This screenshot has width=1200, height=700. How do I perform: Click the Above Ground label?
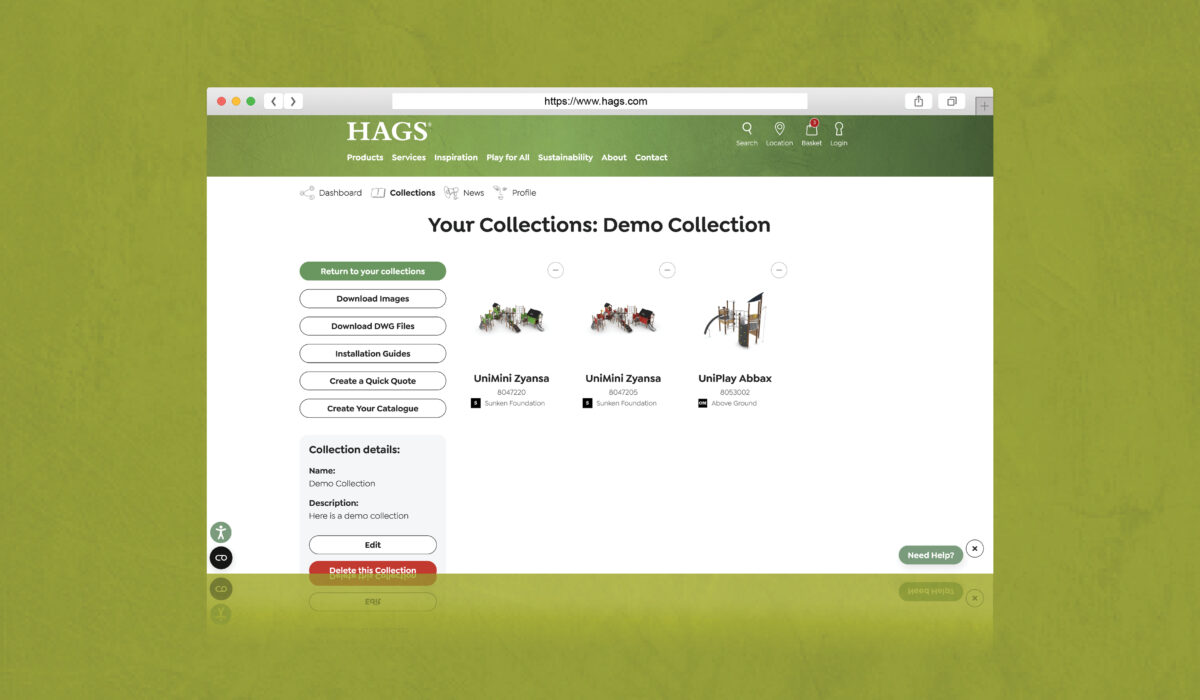(735, 403)
